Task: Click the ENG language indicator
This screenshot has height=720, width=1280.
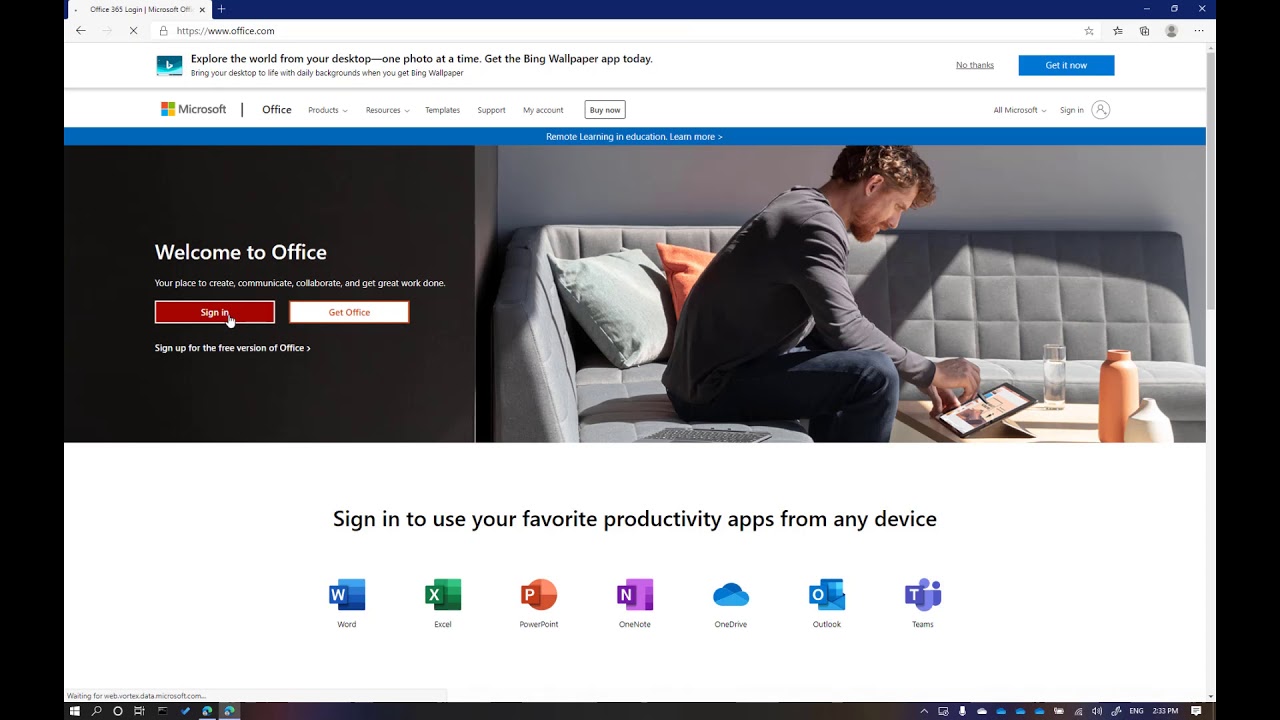Action: (x=1136, y=711)
